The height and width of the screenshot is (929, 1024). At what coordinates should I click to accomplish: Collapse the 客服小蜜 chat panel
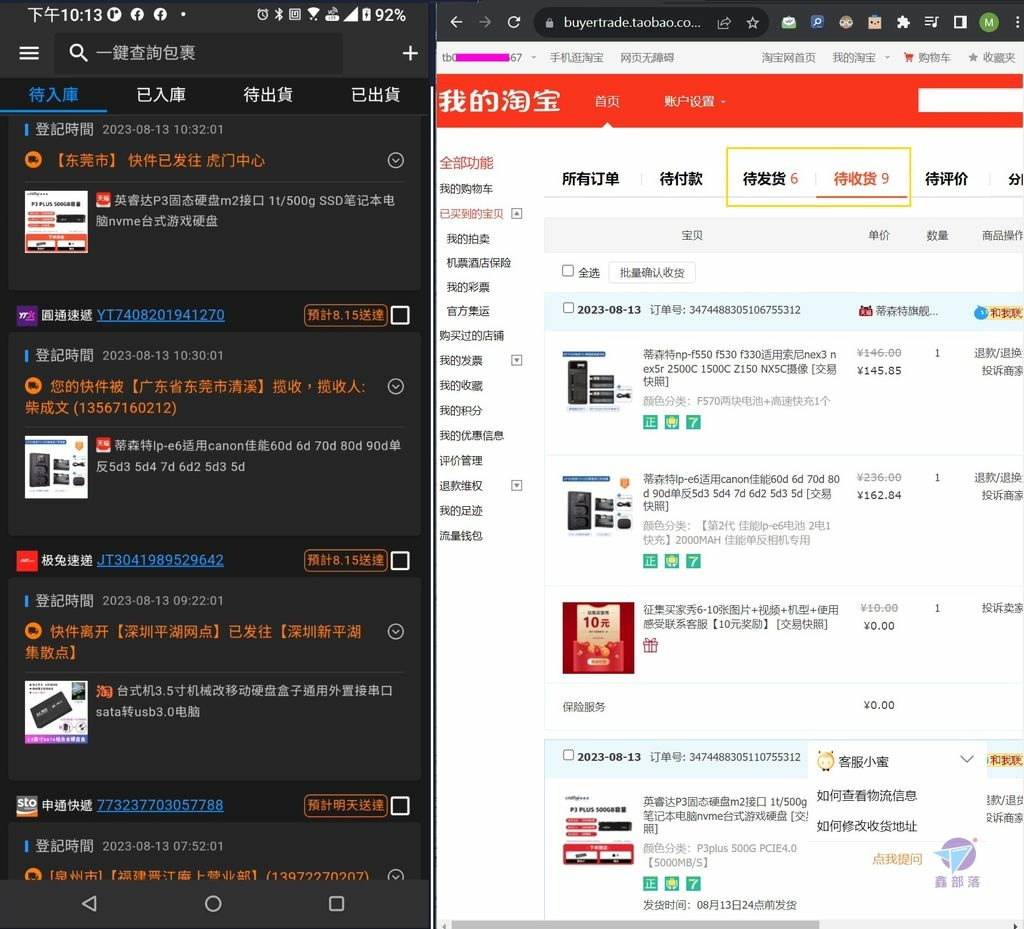point(967,759)
